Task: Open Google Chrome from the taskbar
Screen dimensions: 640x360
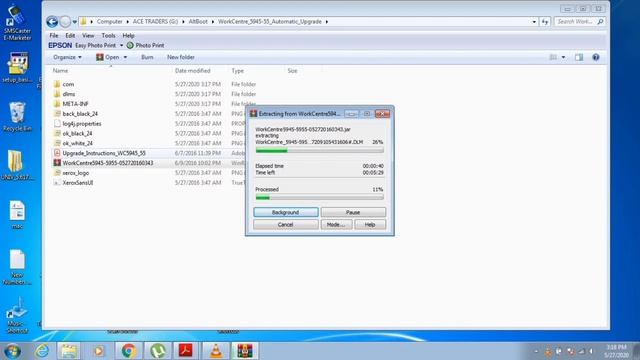Action: coord(128,351)
